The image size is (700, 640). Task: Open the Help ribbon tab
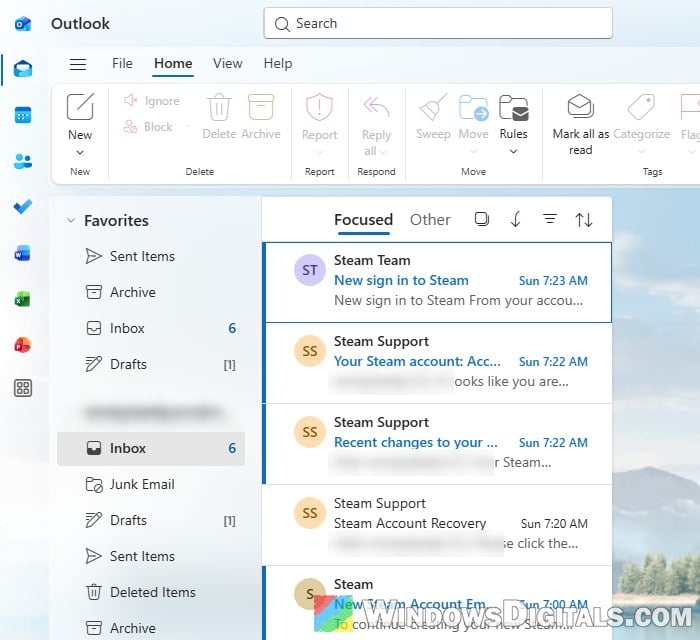click(278, 63)
